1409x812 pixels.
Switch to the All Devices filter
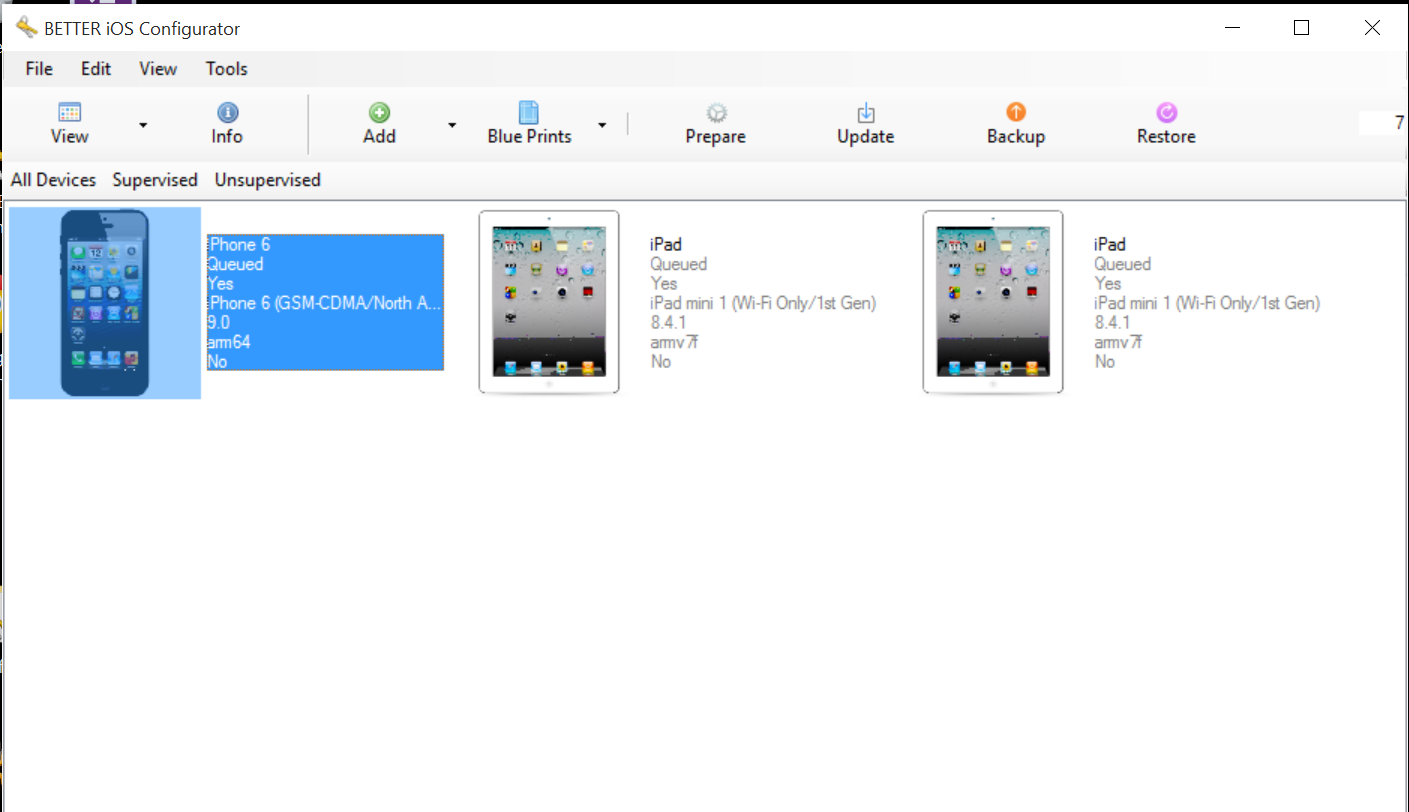pyautogui.click(x=54, y=180)
